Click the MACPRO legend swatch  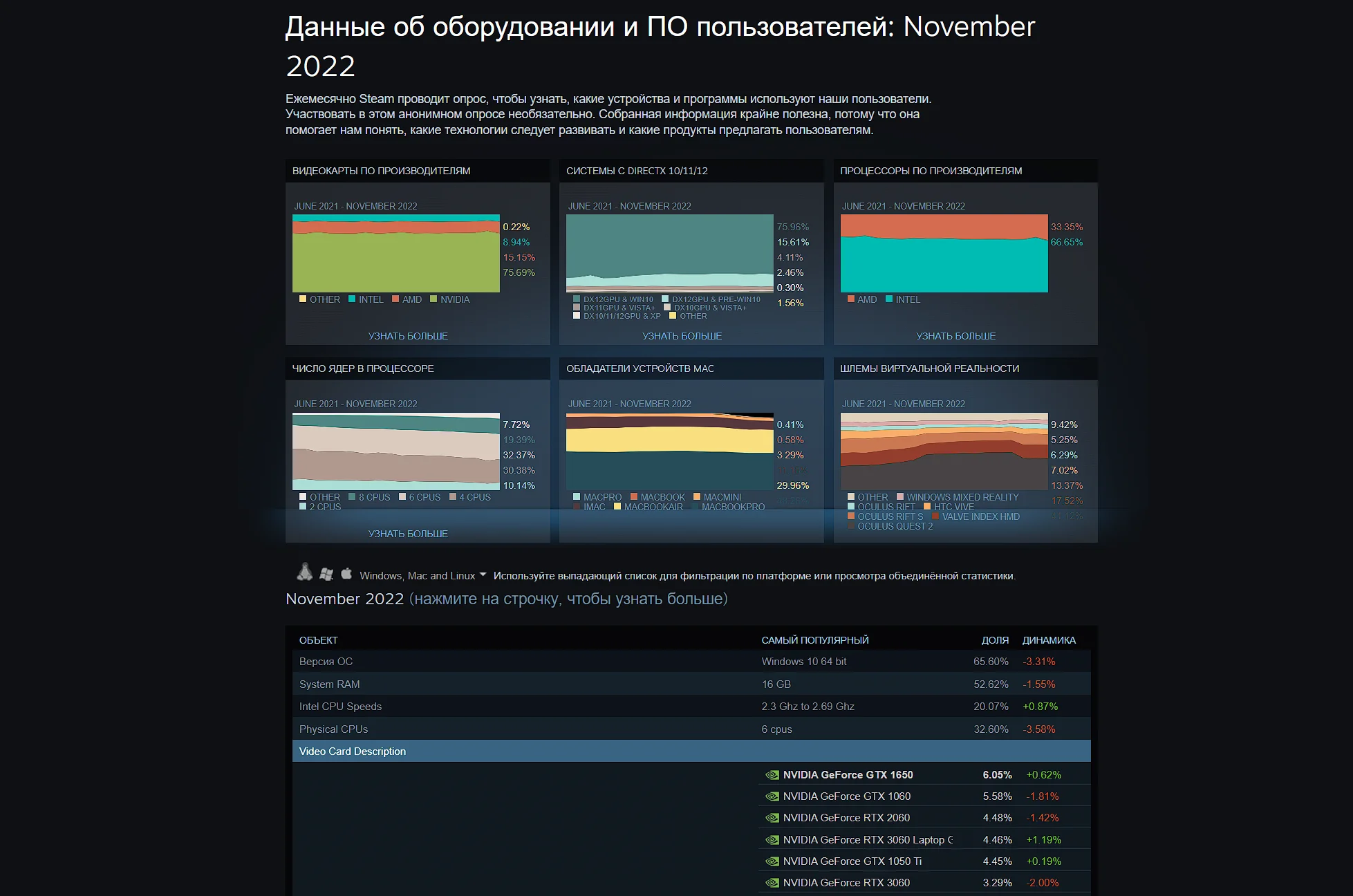tap(577, 497)
